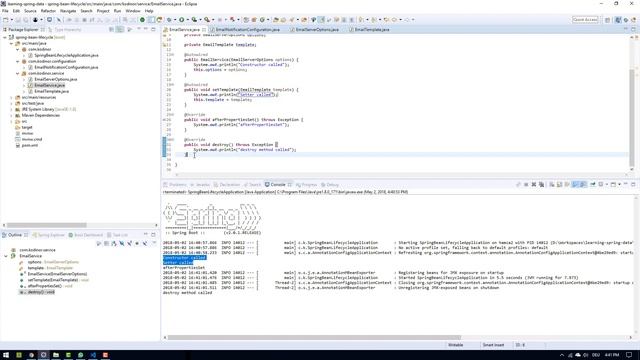This screenshot has width=640, height=360.
Task: Open the Source menu
Action: 30,11
